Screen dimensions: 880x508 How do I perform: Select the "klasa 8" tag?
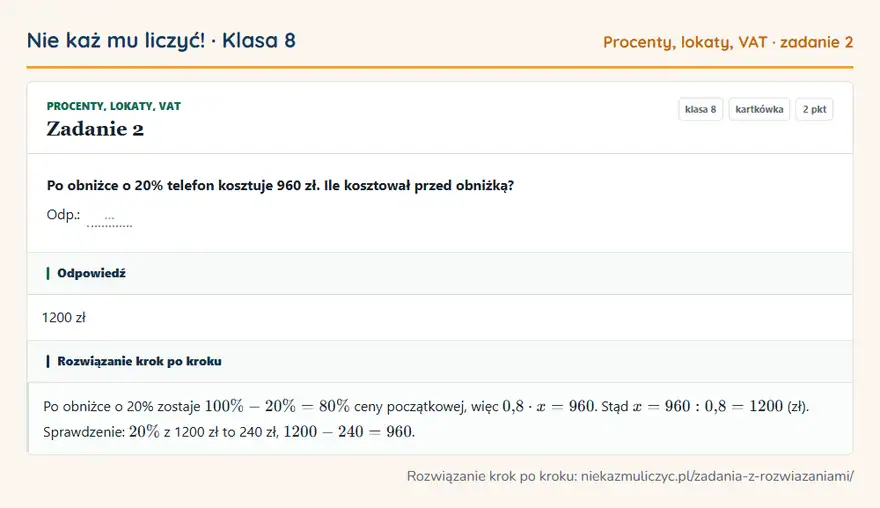[700, 109]
